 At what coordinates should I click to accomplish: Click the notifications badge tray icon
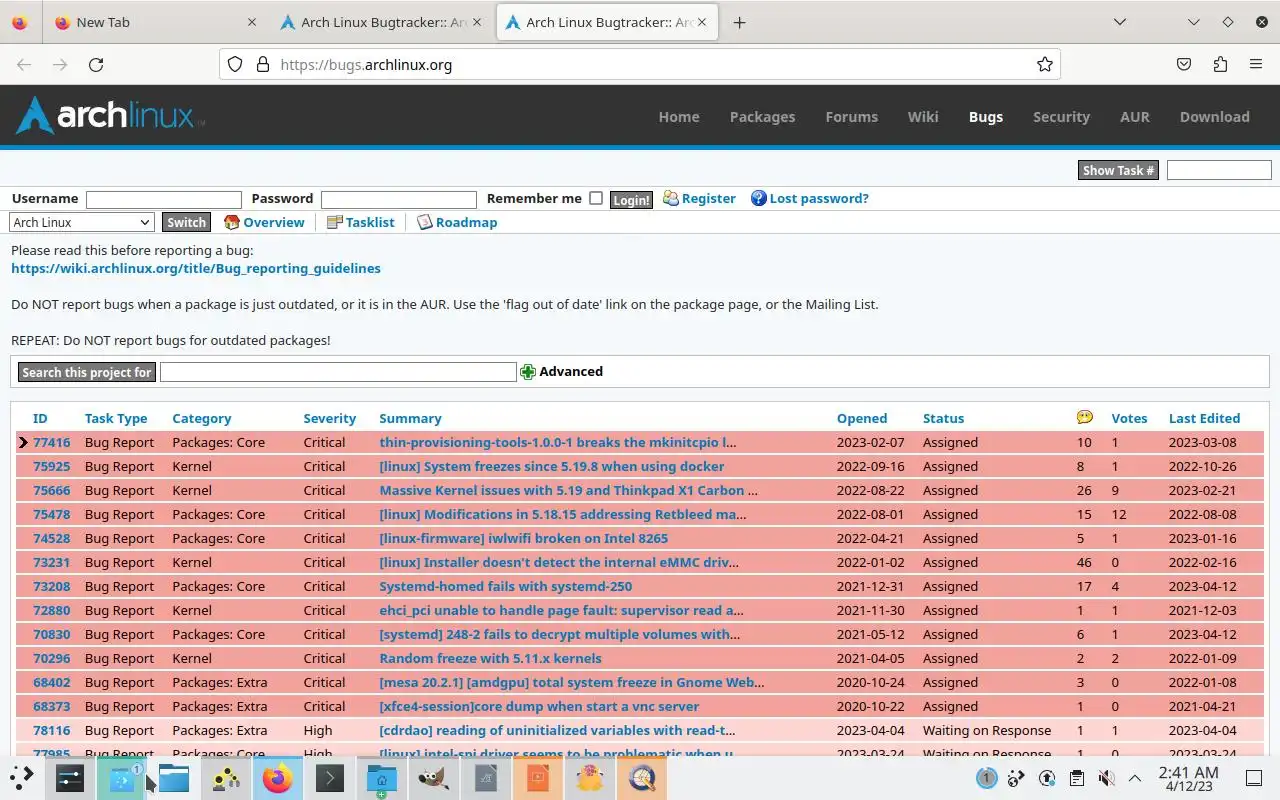pyautogui.click(x=986, y=778)
